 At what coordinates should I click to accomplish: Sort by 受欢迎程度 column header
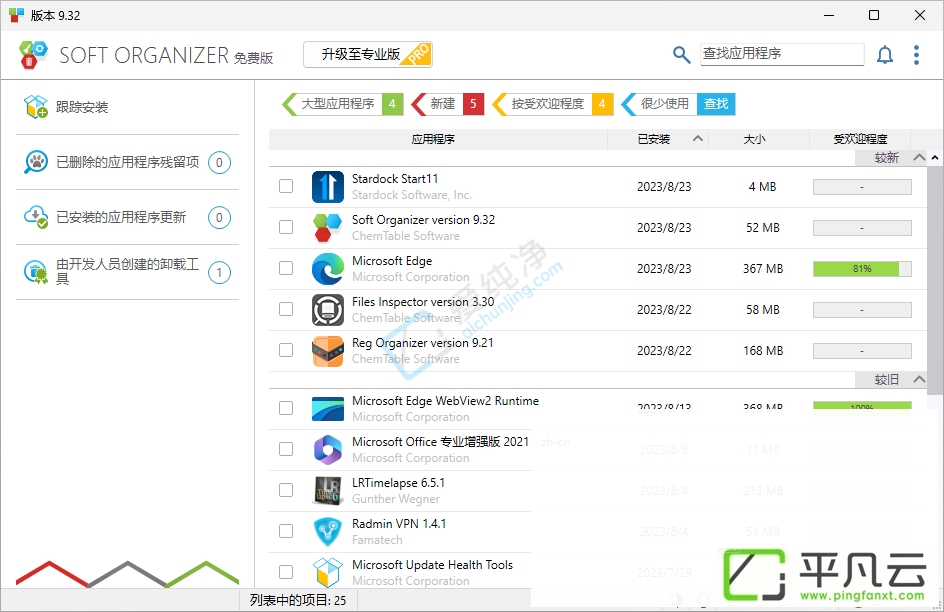tap(860, 139)
